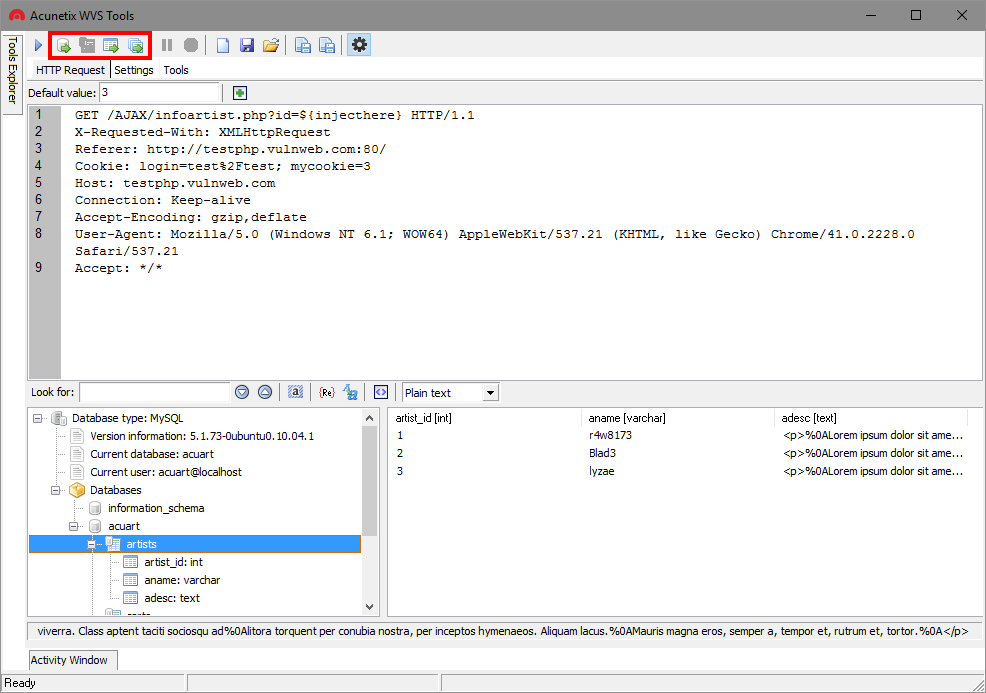The width and height of the screenshot is (986, 693).
Task: Collapse the Databases tree node
Action: pyautogui.click(x=55, y=490)
